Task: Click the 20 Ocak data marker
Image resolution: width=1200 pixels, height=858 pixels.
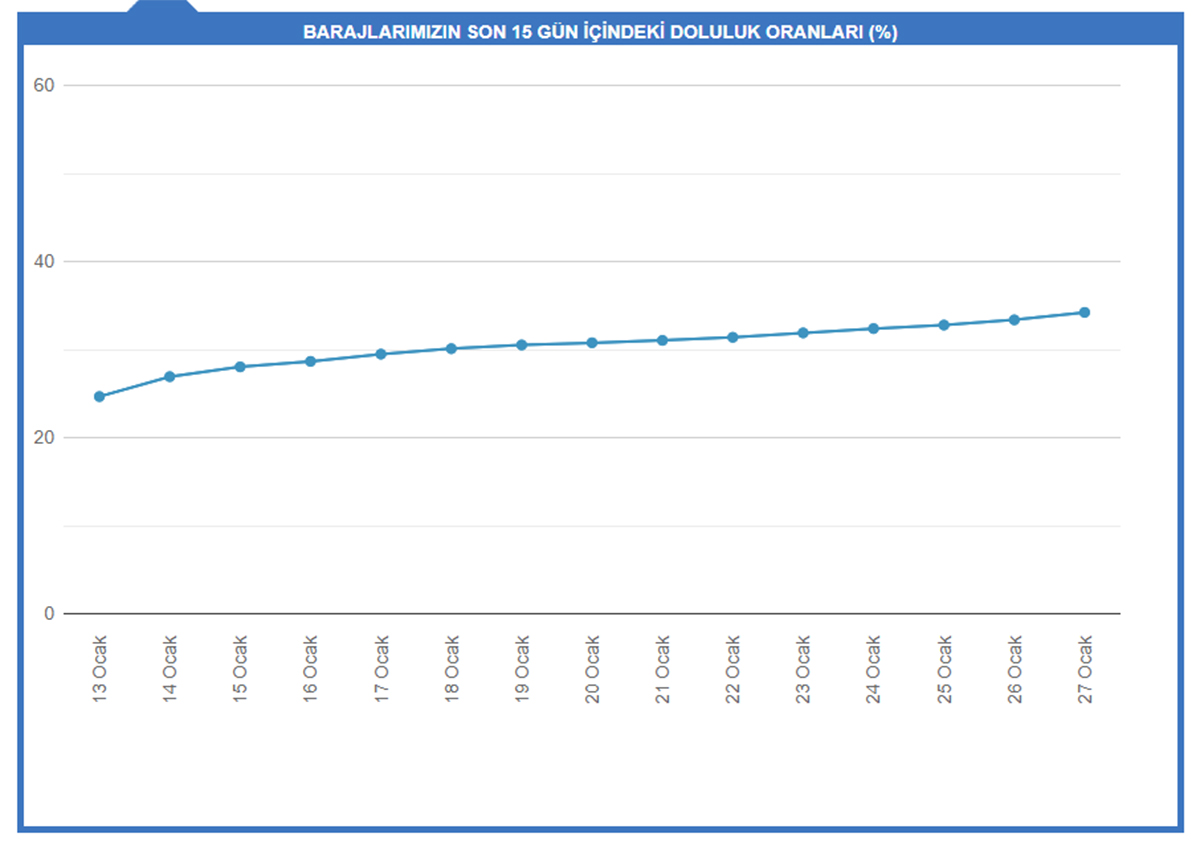Action: pyautogui.click(x=592, y=343)
